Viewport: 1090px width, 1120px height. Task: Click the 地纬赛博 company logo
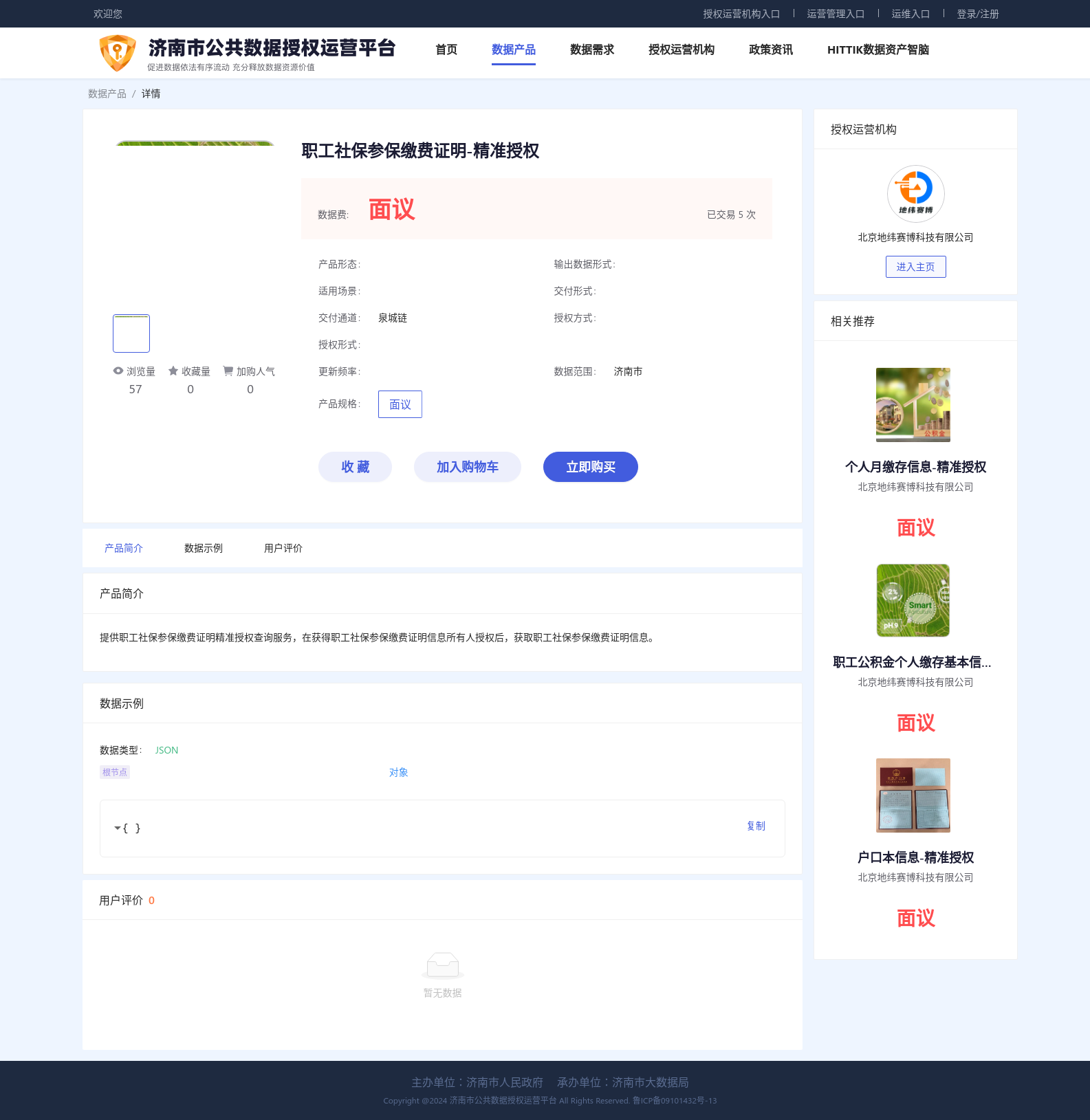pos(915,194)
